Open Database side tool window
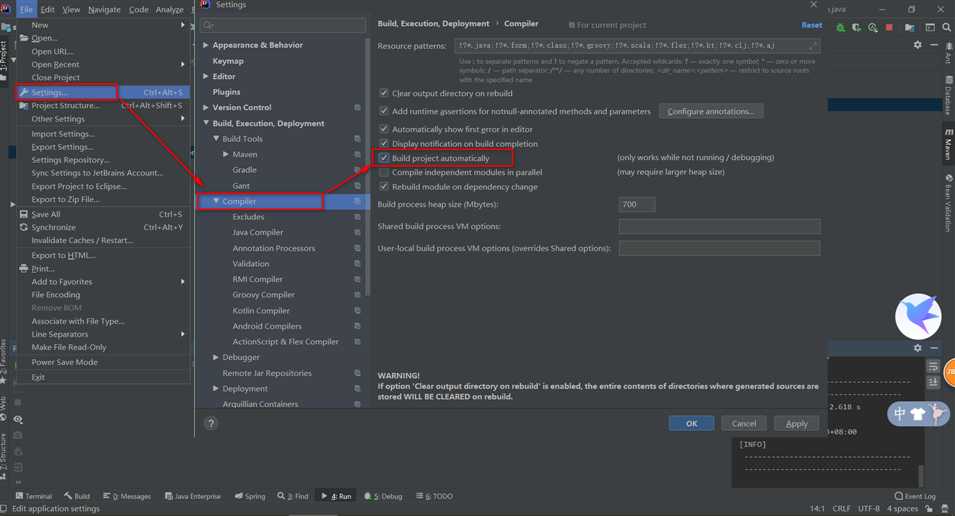This screenshot has width=955, height=516. [x=948, y=95]
